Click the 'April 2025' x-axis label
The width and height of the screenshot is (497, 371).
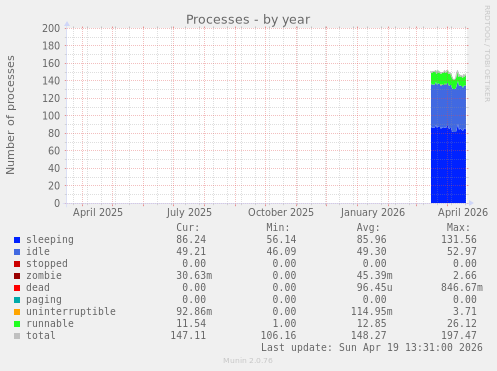click(98, 212)
